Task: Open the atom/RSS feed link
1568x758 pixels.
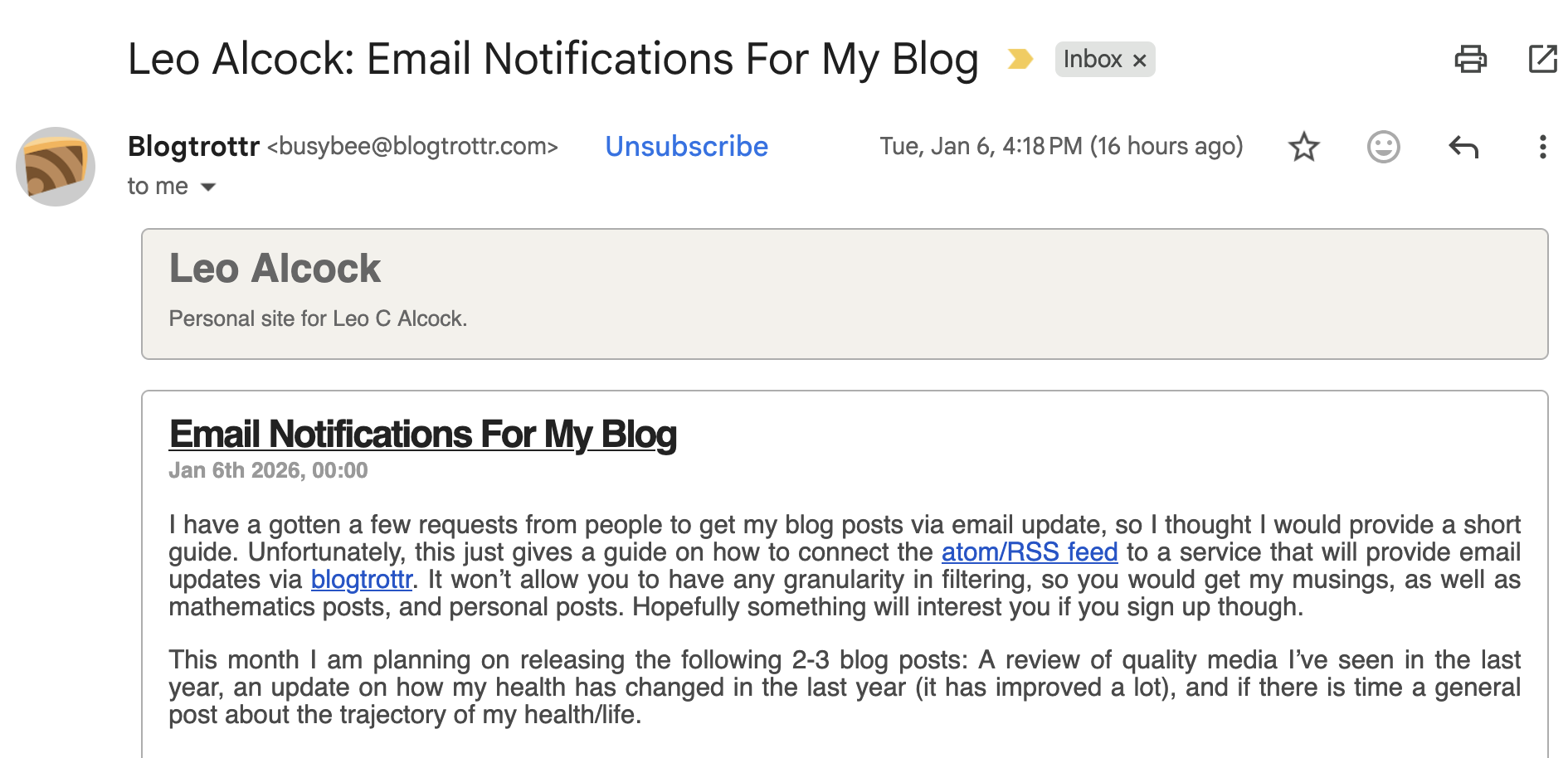Action: pyautogui.click(x=1029, y=552)
